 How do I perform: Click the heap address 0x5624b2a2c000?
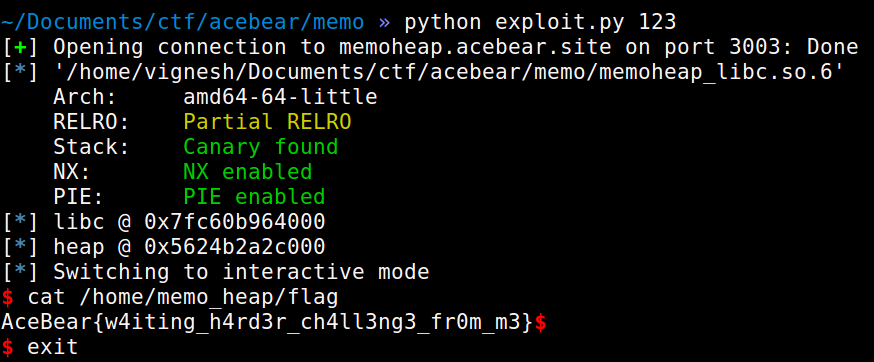235,248
